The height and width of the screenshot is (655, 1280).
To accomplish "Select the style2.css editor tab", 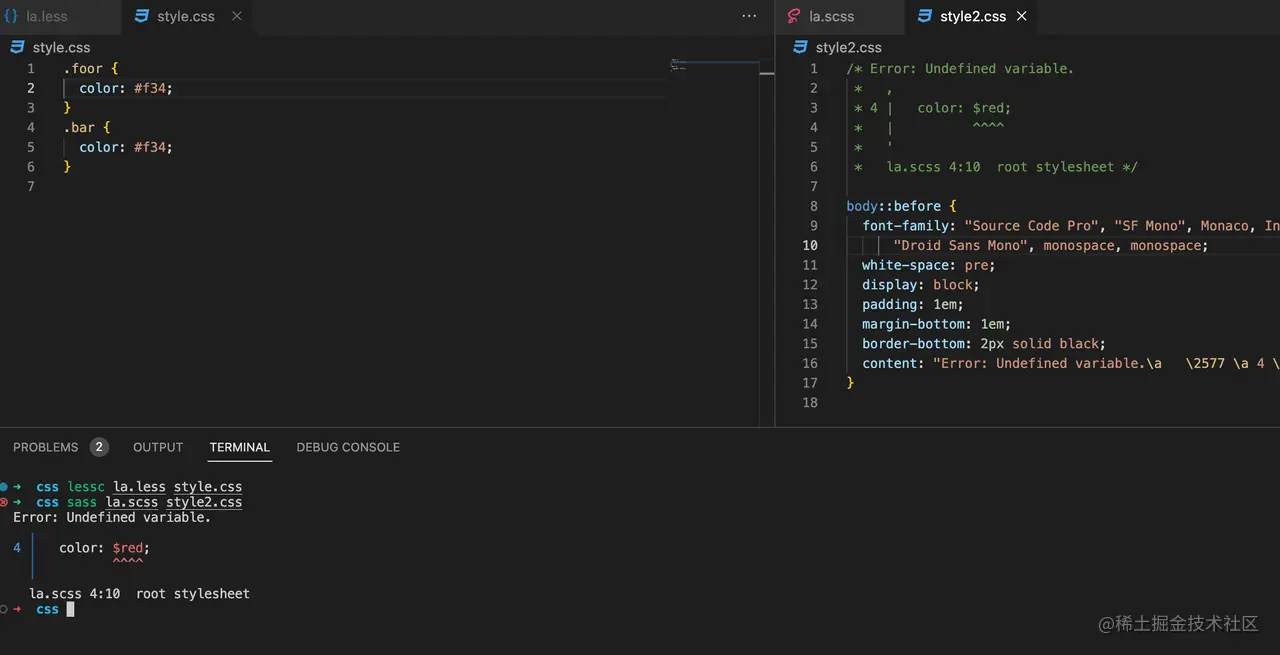I will pyautogui.click(x=973, y=16).
